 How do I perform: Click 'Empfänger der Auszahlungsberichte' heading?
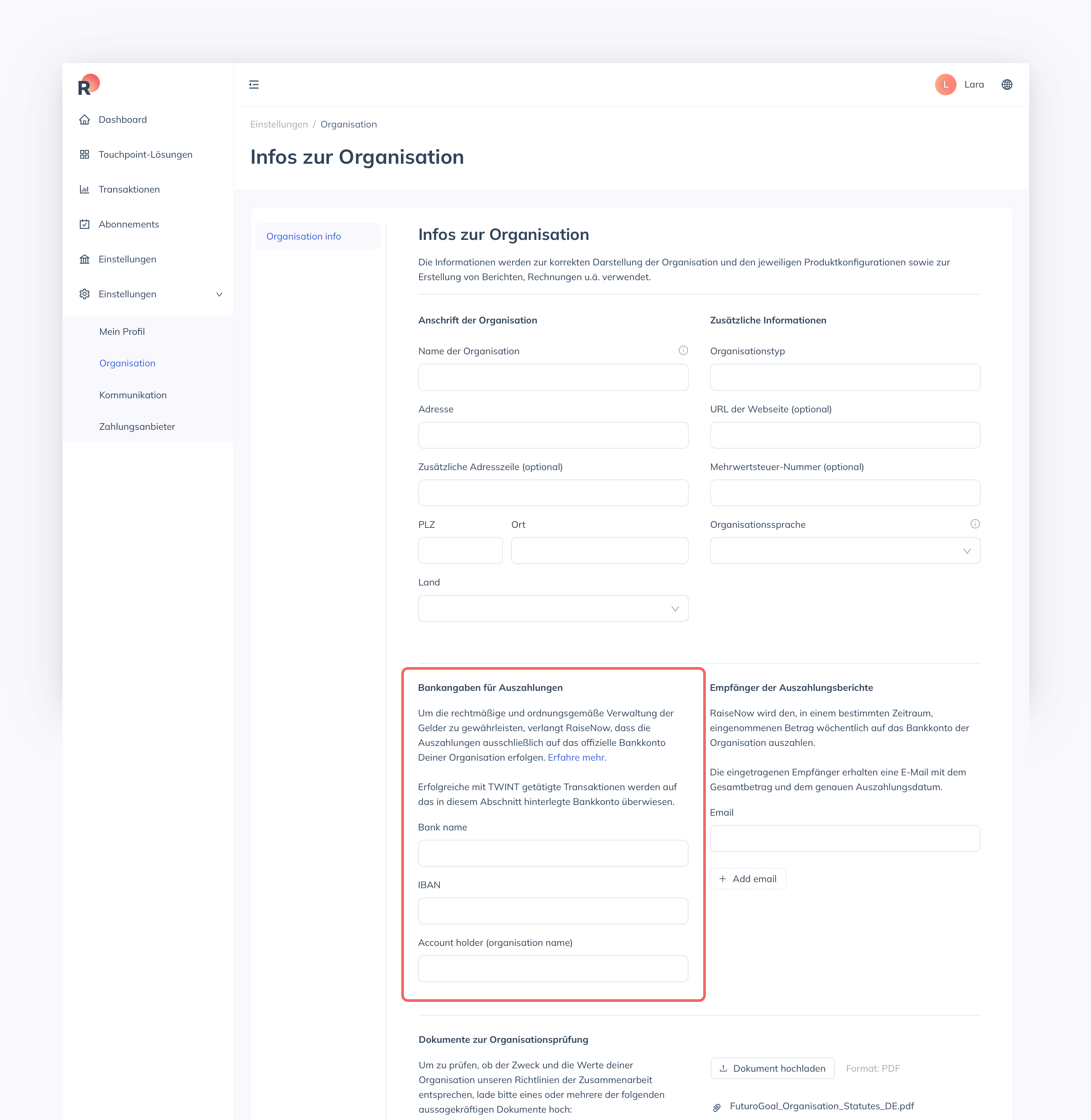tap(791, 687)
